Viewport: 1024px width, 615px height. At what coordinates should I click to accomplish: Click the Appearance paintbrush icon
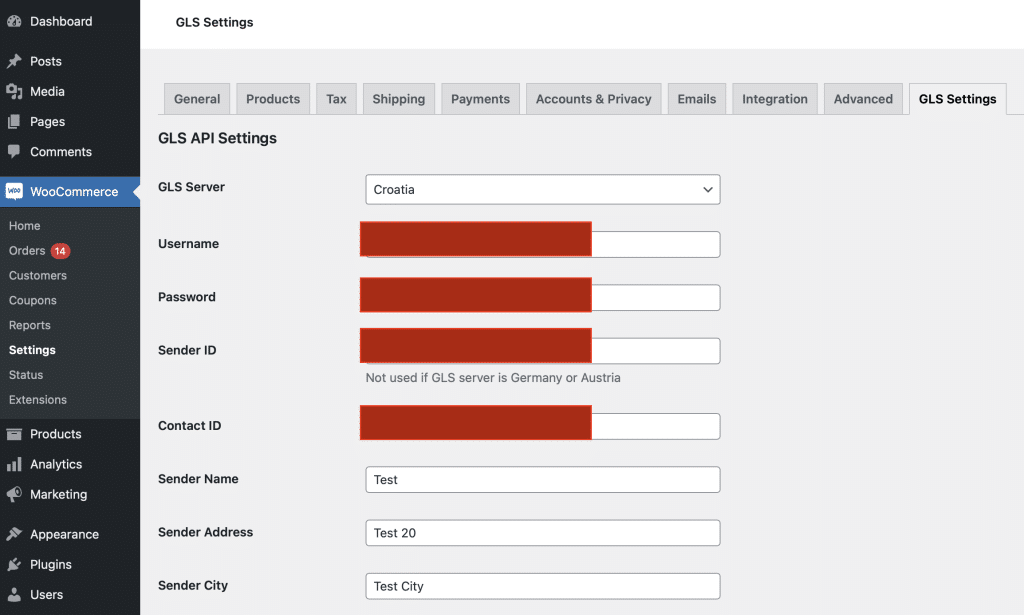pos(14,534)
